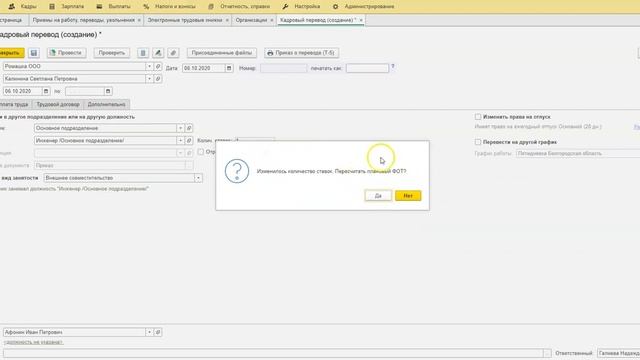Click the pencil-mark icon in the toolbar
Viewport: 640px width, 360px height.
point(158,53)
